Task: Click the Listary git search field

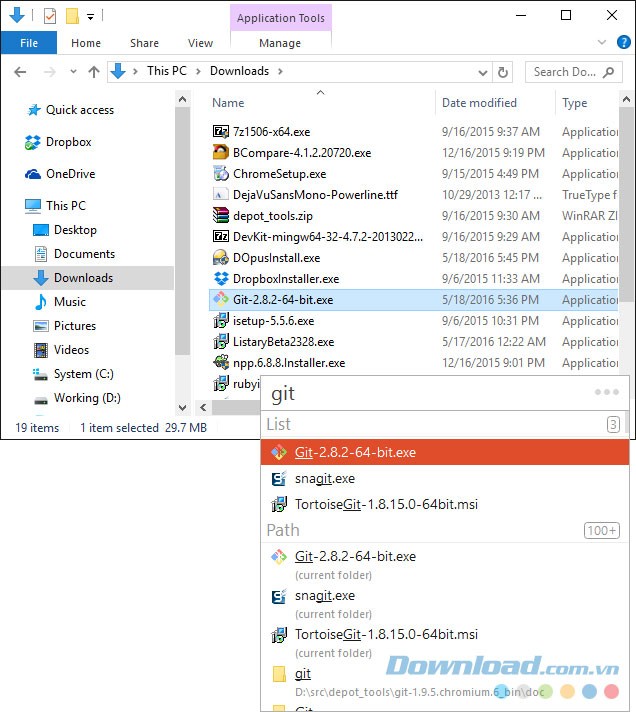Action: pyautogui.click(x=427, y=394)
